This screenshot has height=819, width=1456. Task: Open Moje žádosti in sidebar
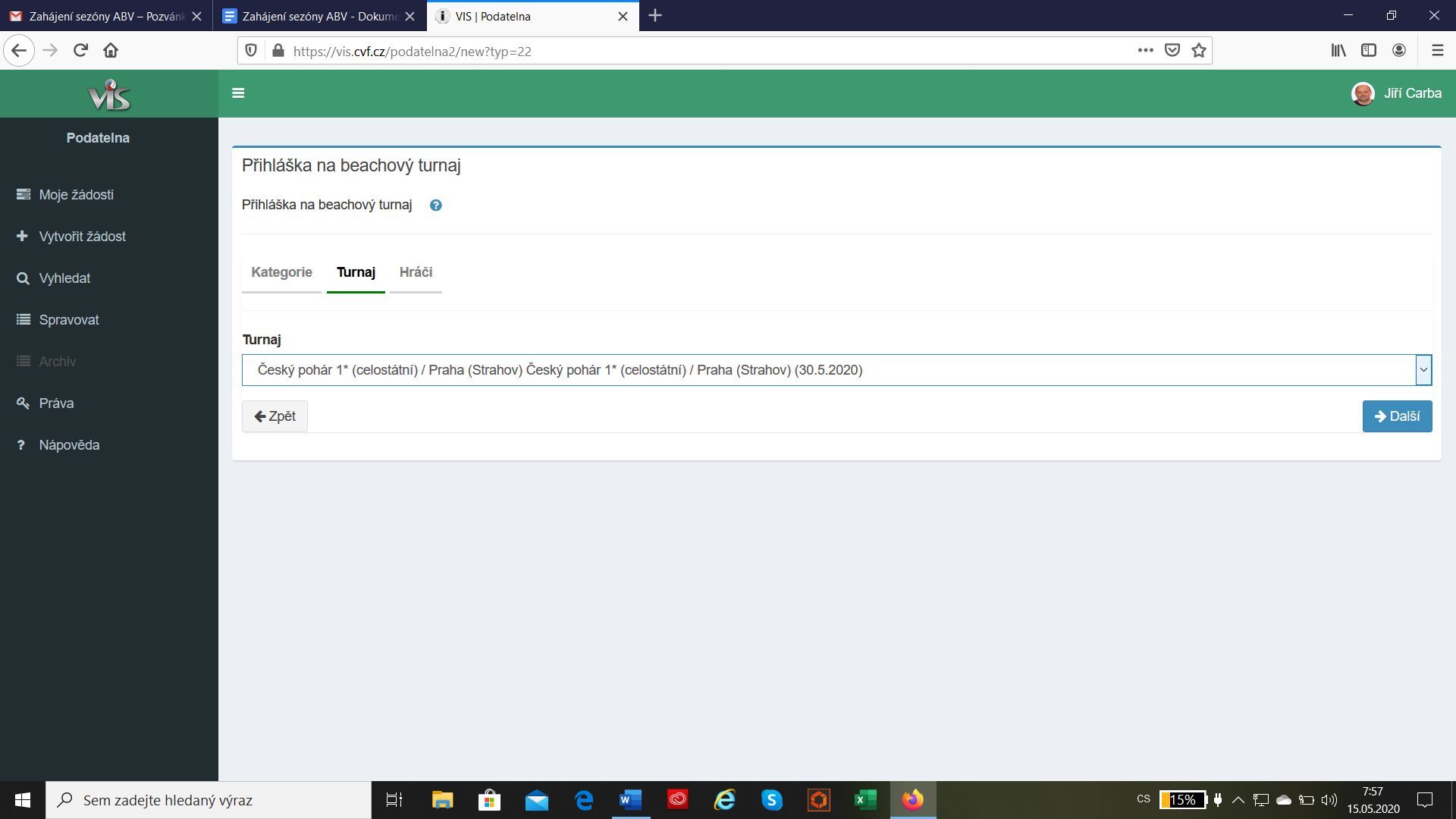(x=76, y=195)
